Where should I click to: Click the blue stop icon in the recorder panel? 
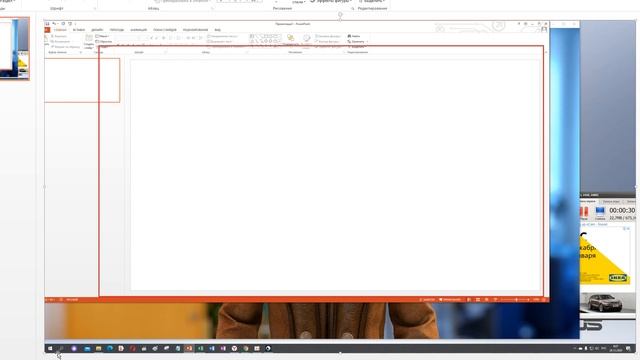(x=600, y=211)
